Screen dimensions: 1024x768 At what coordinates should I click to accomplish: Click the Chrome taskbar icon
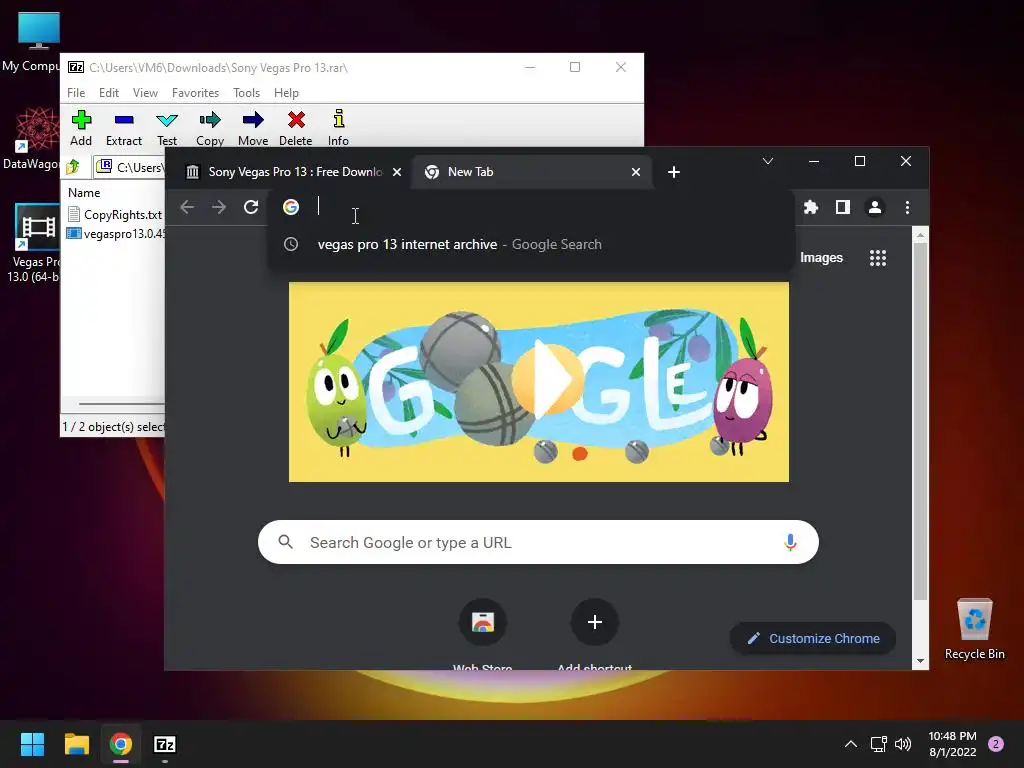click(x=121, y=744)
